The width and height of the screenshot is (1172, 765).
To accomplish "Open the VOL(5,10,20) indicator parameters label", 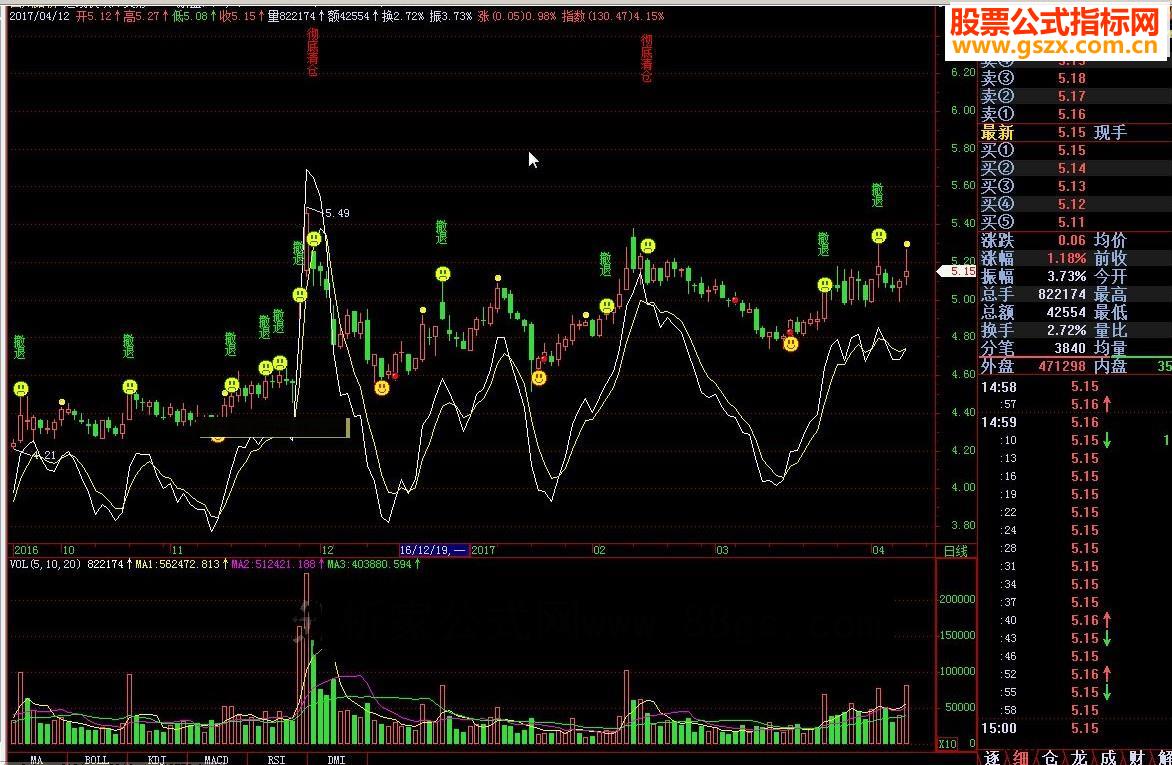I will [45, 564].
